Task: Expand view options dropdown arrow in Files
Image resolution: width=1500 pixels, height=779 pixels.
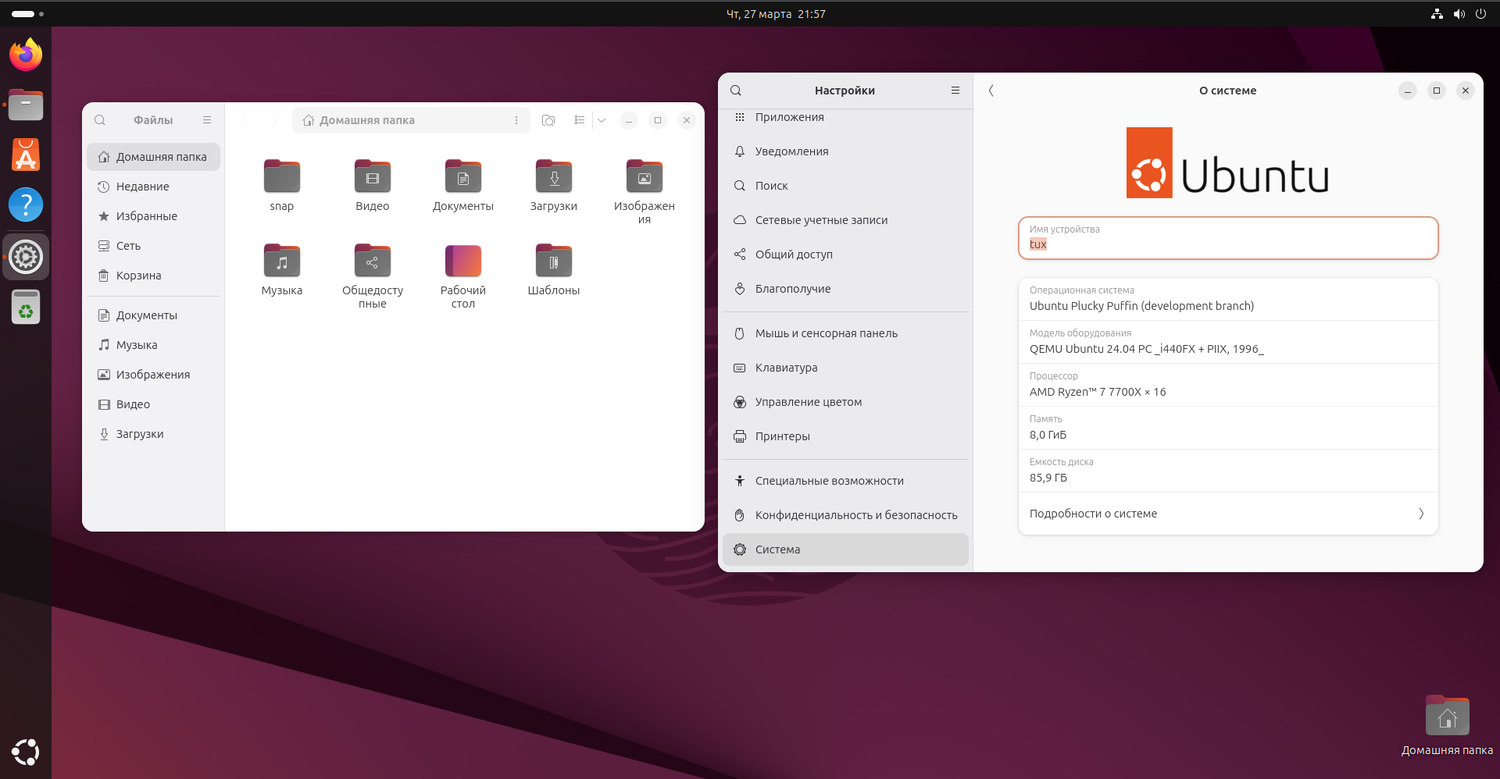Action: click(x=601, y=120)
